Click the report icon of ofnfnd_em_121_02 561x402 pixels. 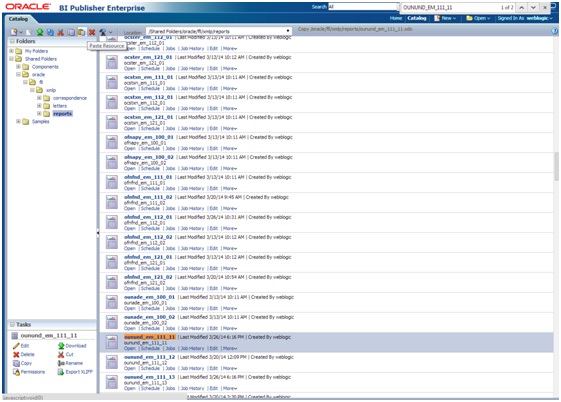coord(112,282)
